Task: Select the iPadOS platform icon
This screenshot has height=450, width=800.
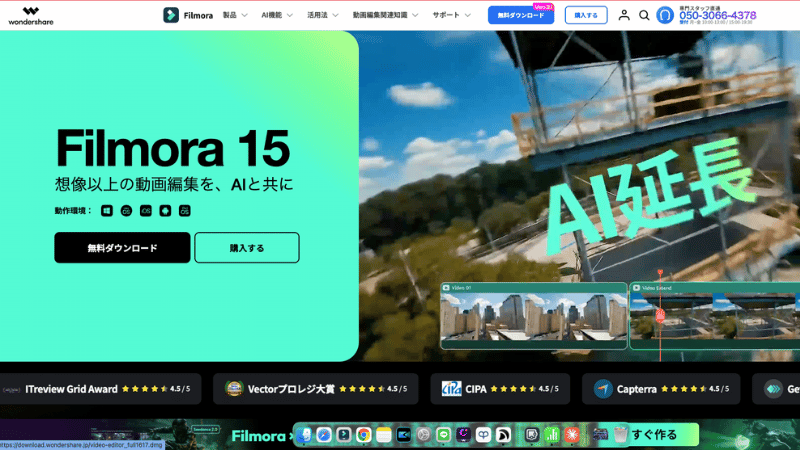Action: point(185,211)
